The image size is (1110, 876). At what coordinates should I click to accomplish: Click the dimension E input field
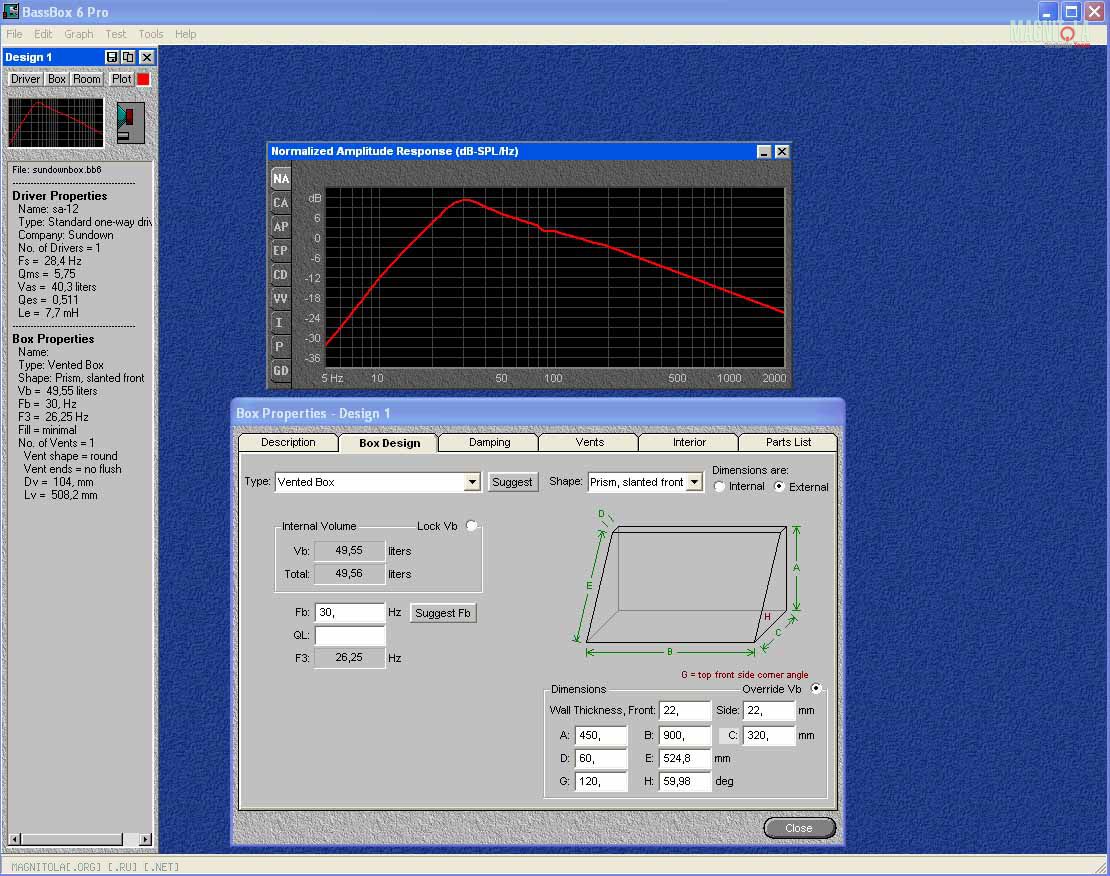click(685, 758)
